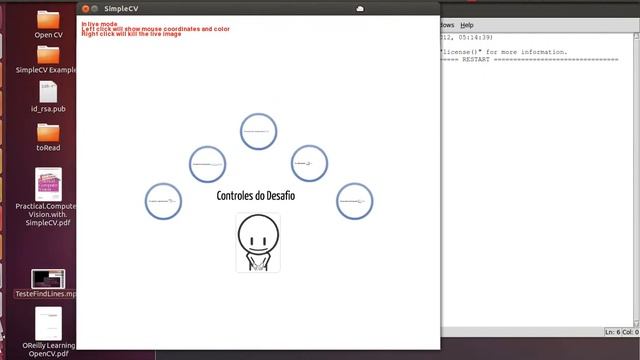Image resolution: width=640 pixels, height=360 pixels.
Task: Open Practical Computer Vision with SimpleCV pdf
Action: point(48,184)
